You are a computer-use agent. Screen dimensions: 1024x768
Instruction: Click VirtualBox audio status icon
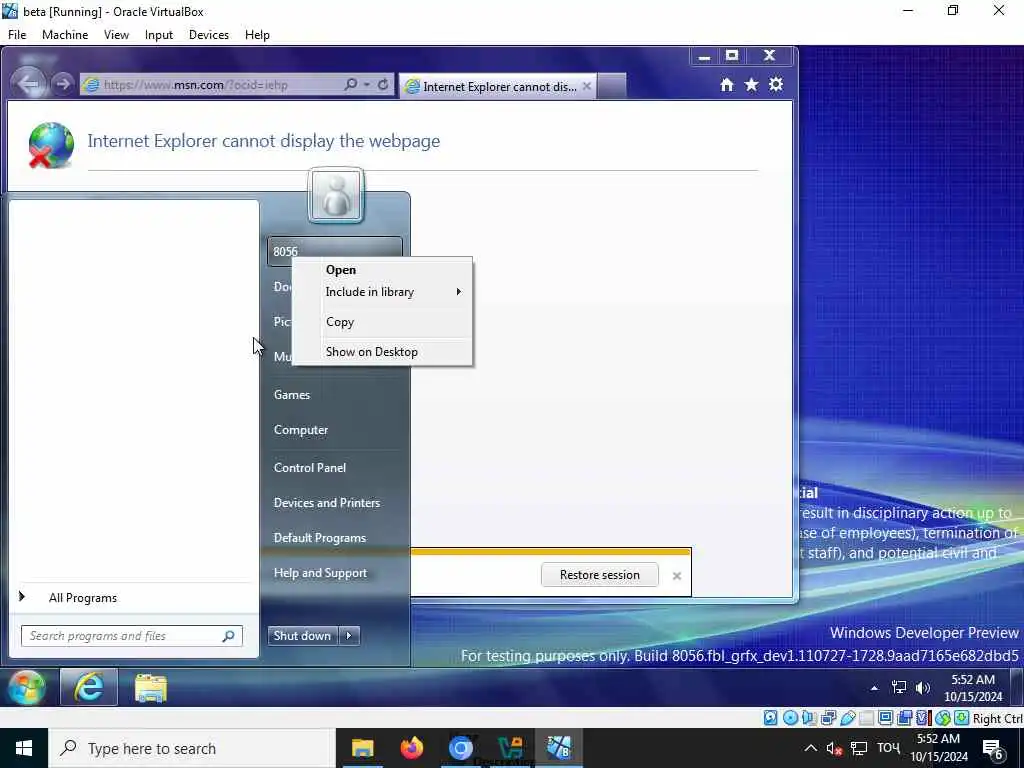coord(809,718)
